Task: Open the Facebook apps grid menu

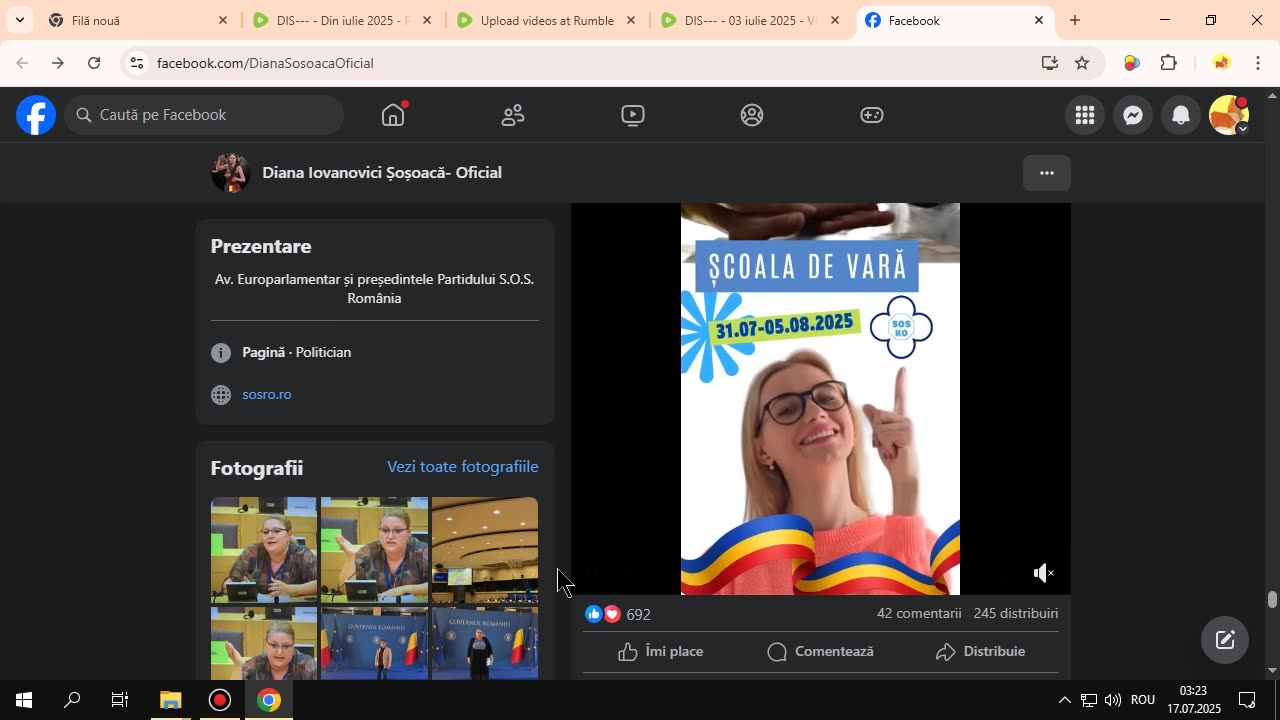Action: point(1085,115)
